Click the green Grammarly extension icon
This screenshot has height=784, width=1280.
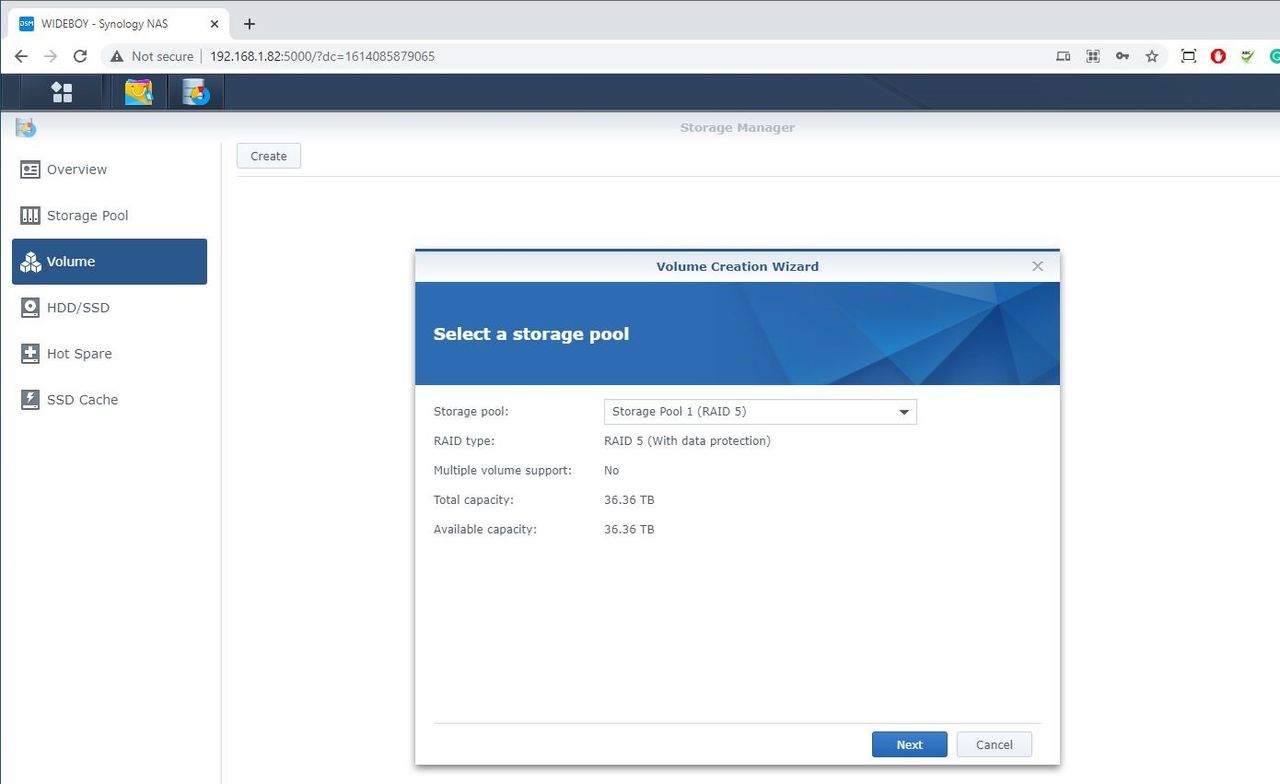pos(1275,56)
